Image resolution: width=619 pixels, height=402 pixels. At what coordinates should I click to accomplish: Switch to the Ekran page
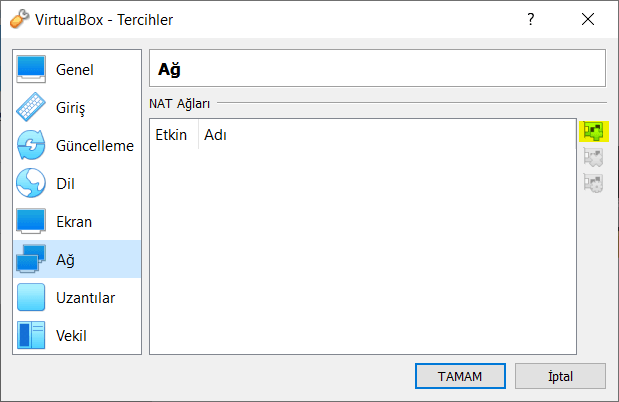tap(76, 221)
